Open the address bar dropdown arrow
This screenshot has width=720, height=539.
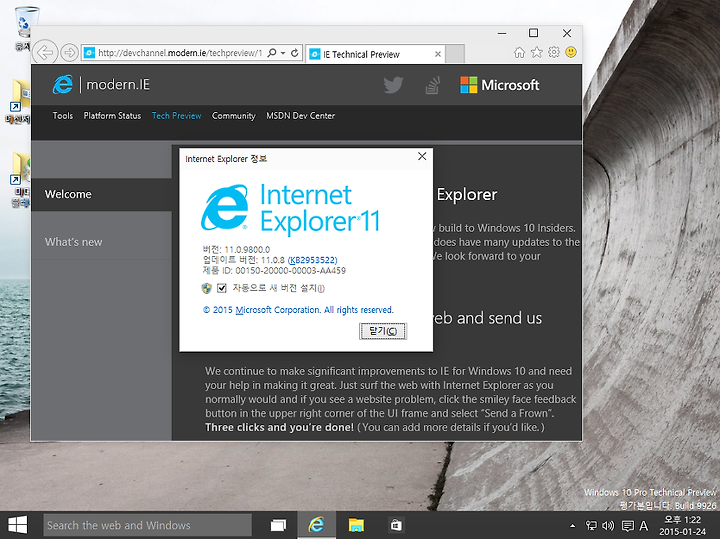[x=283, y=53]
